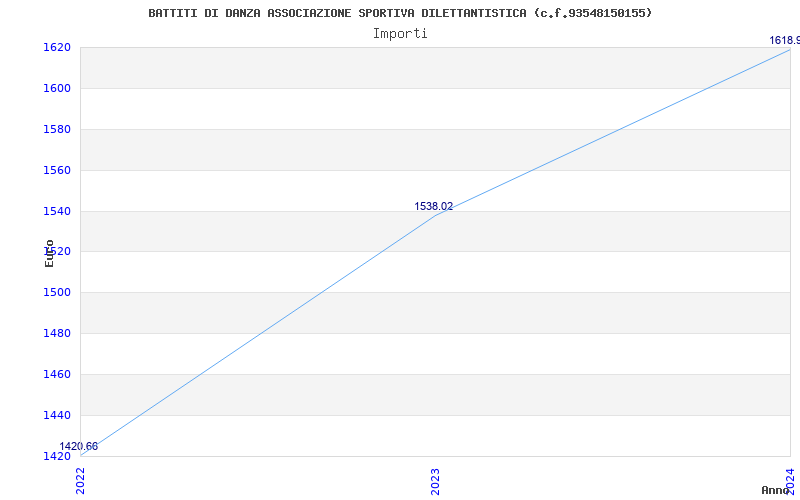Click the 1440 y-axis tick label
This screenshot has height=500, width=800.
(x=57, y=415)
